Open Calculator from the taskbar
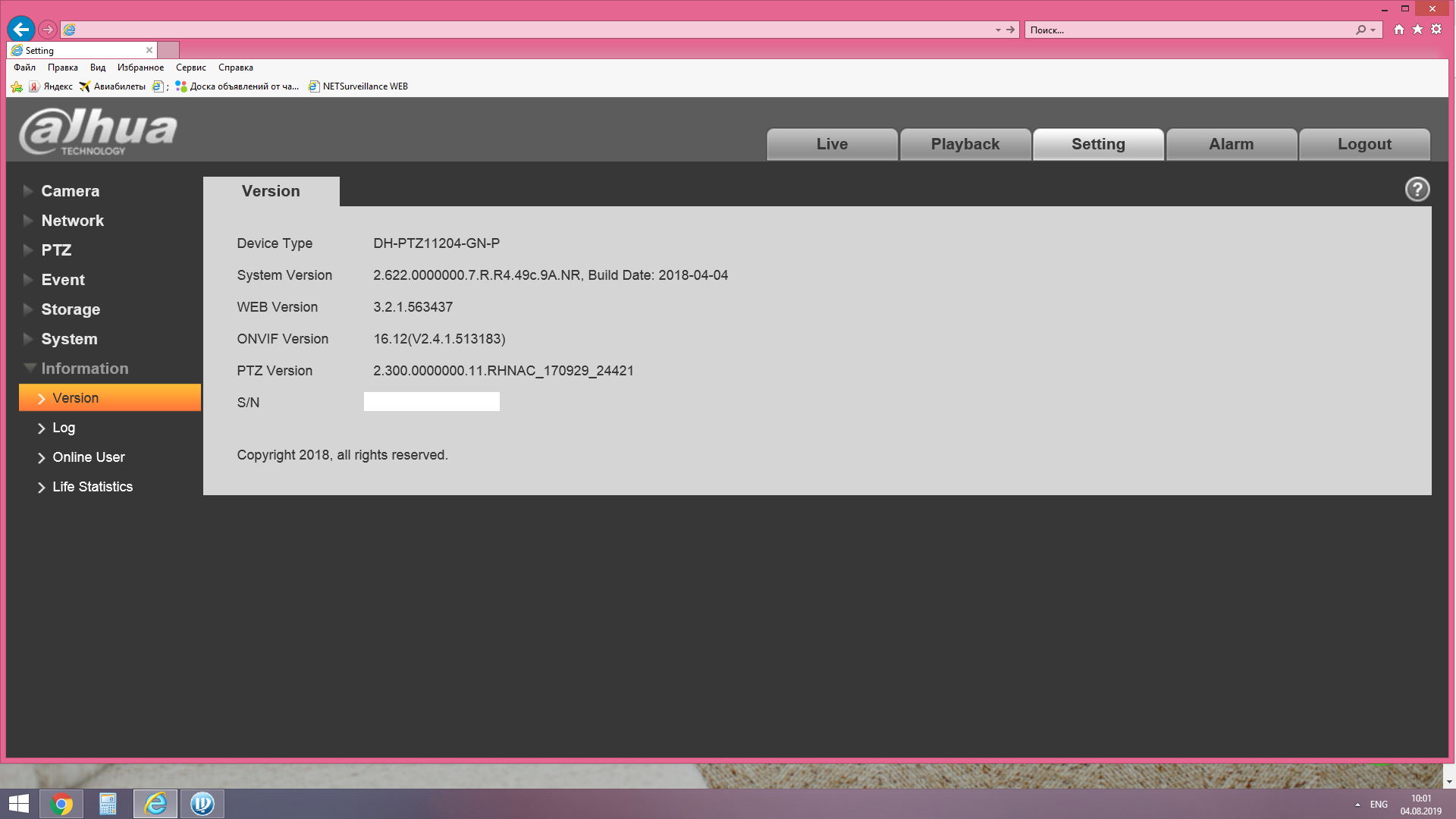 (x=108, y=804)
